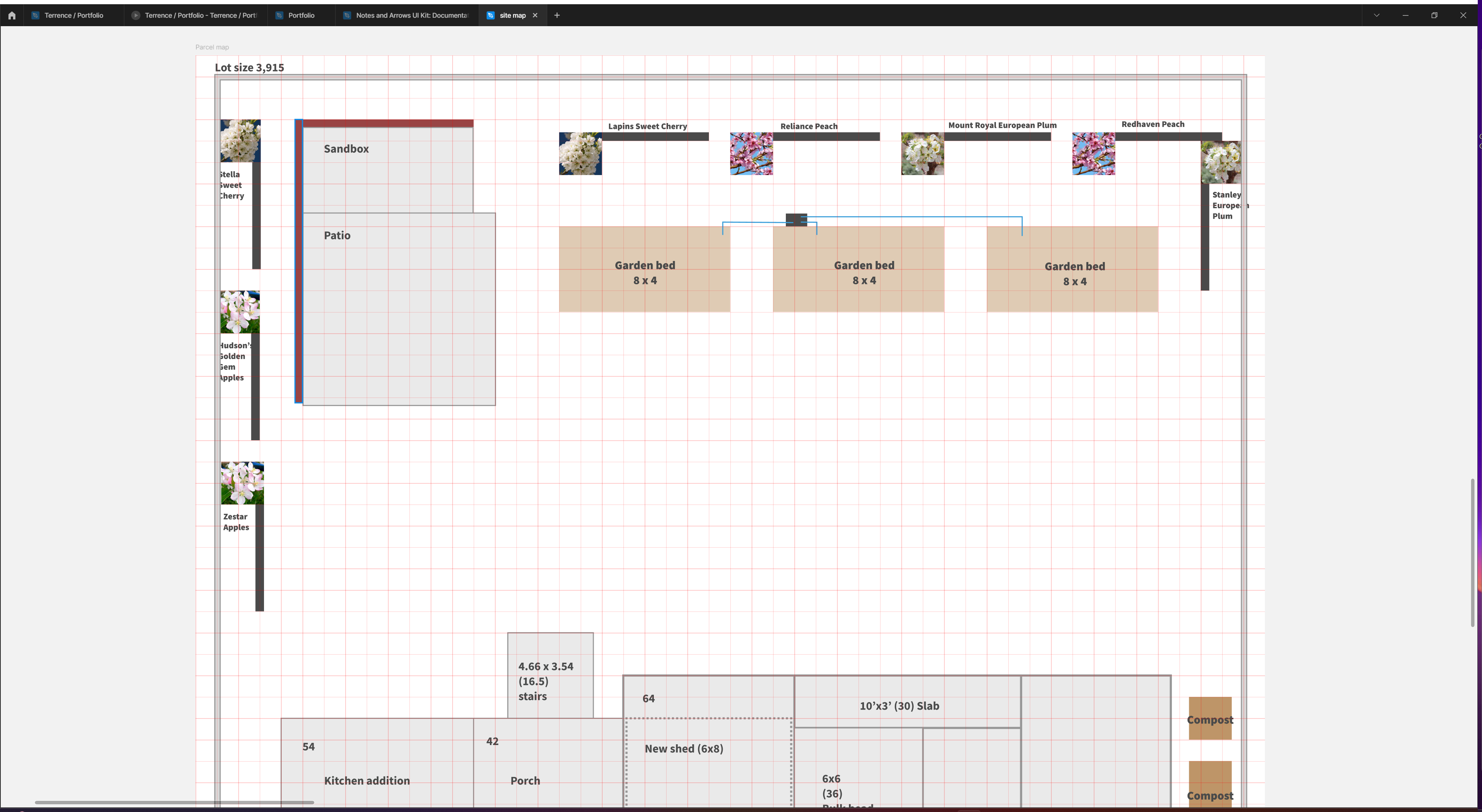Click the Mount Royal European Plum image
The width and height of the screenshot is (1482, 812).
(x=922, y=154)
